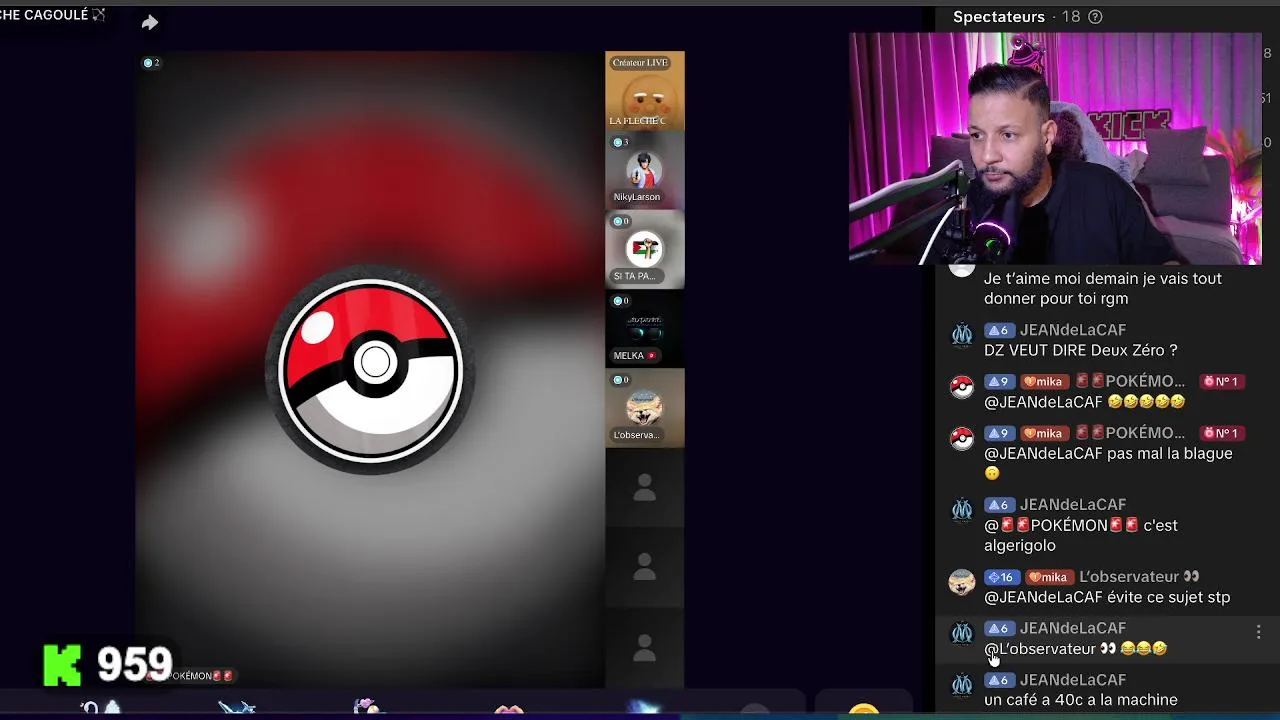
Task: Click the level 16 badge next to L'observateur
Action: pyautogui.click(x=1000, y=577)
